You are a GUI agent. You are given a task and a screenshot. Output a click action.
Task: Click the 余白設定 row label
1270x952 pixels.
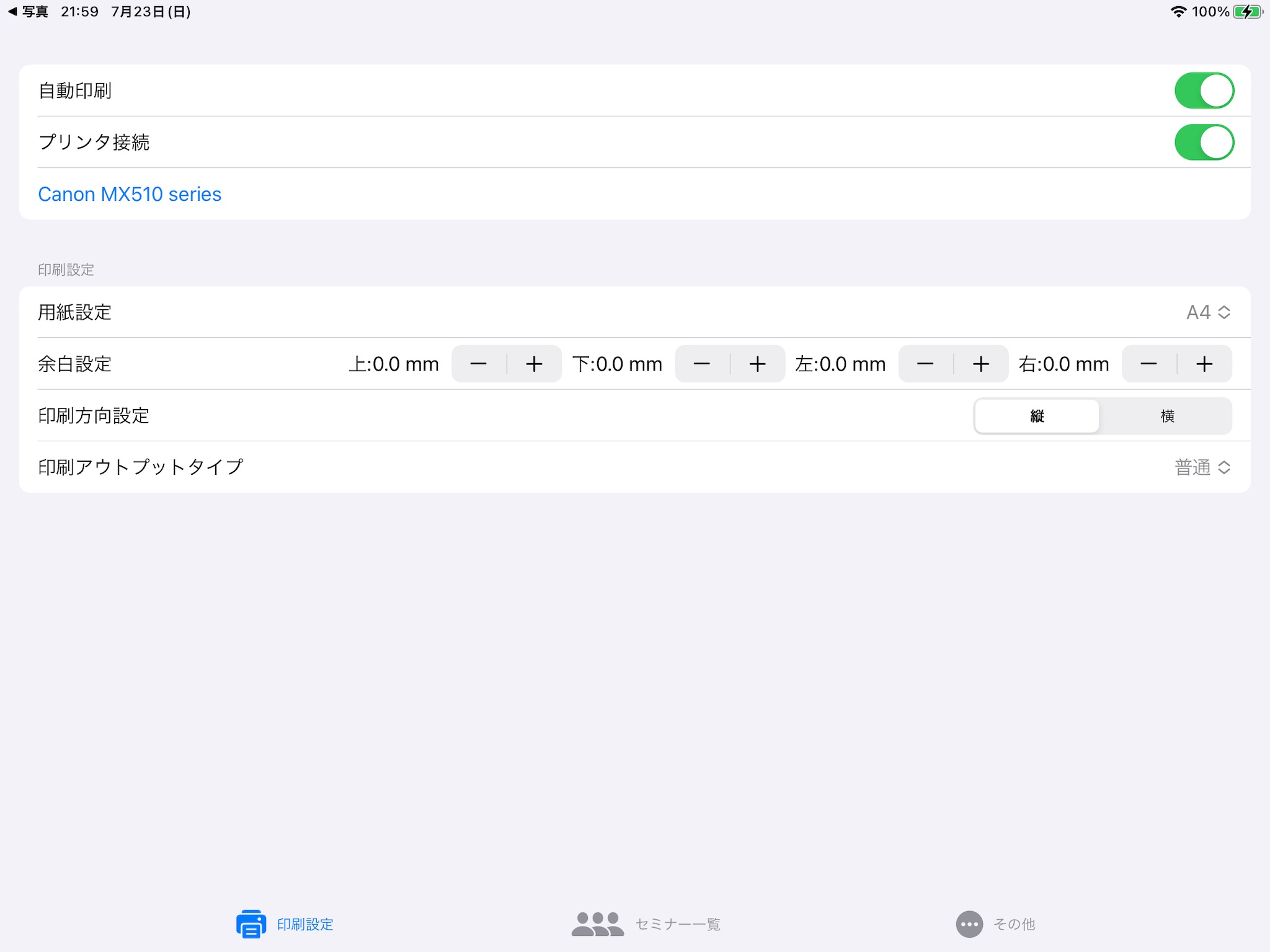pos(75,364)
